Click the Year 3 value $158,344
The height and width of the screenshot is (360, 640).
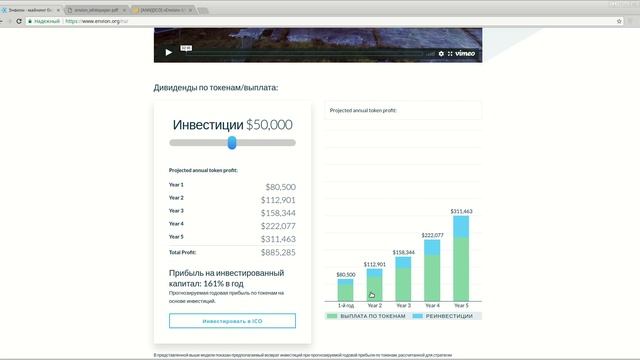tap(278, 213)
